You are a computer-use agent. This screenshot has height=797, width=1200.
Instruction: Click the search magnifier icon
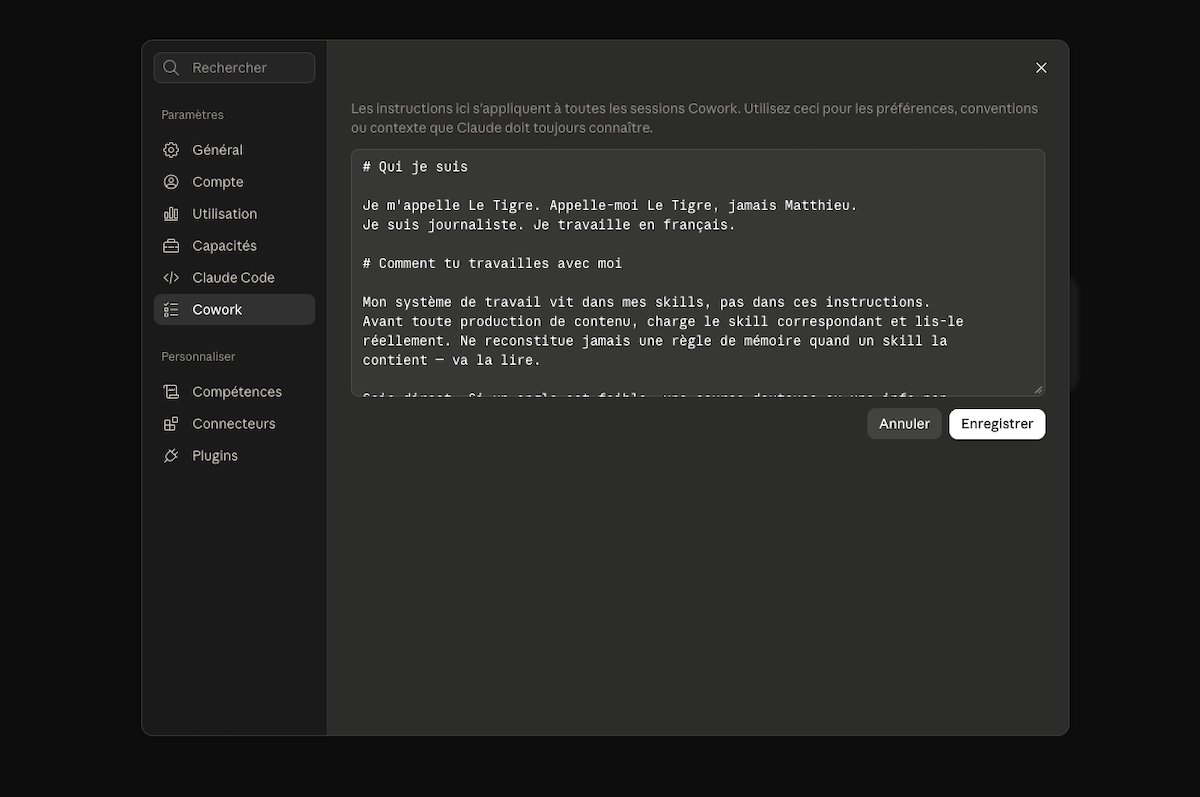click(171, 68)
